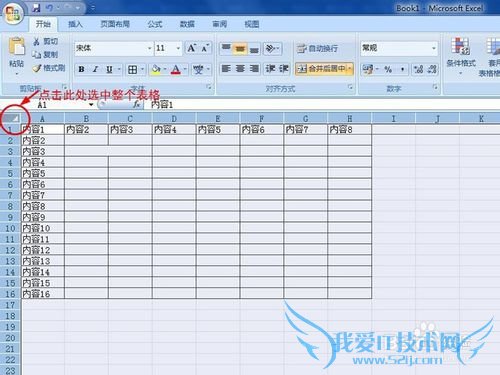Open text orientation options
This screenshot has height=375, width=500.
pos(272,49)
